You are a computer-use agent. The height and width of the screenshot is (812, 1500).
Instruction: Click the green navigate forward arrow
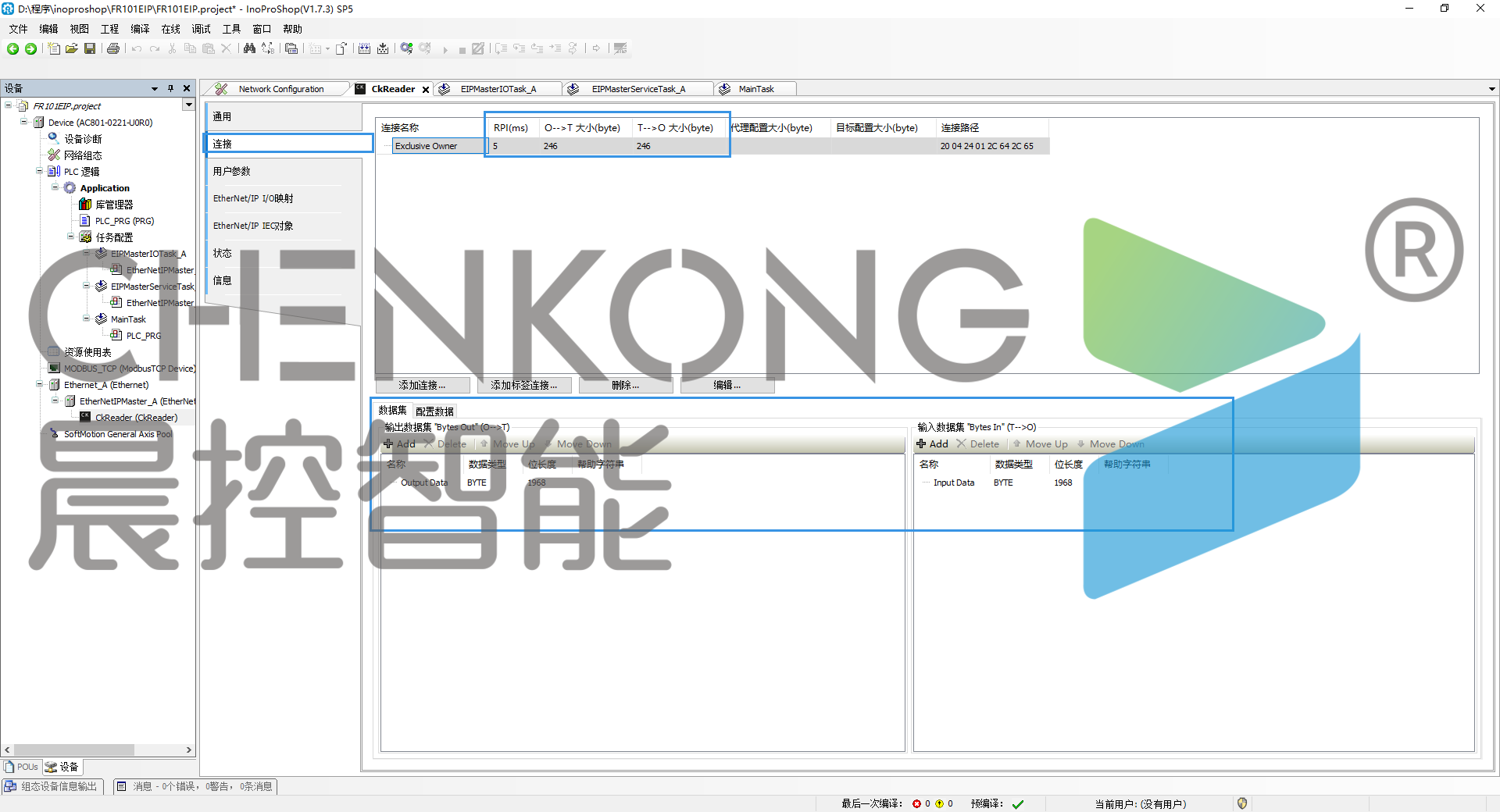(30, 48)
